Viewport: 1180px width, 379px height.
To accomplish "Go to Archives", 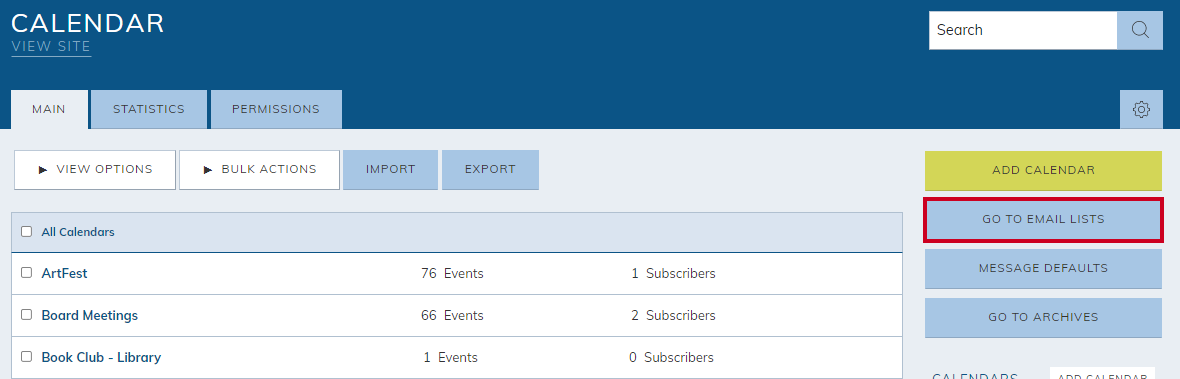I will pos(1043,317).
